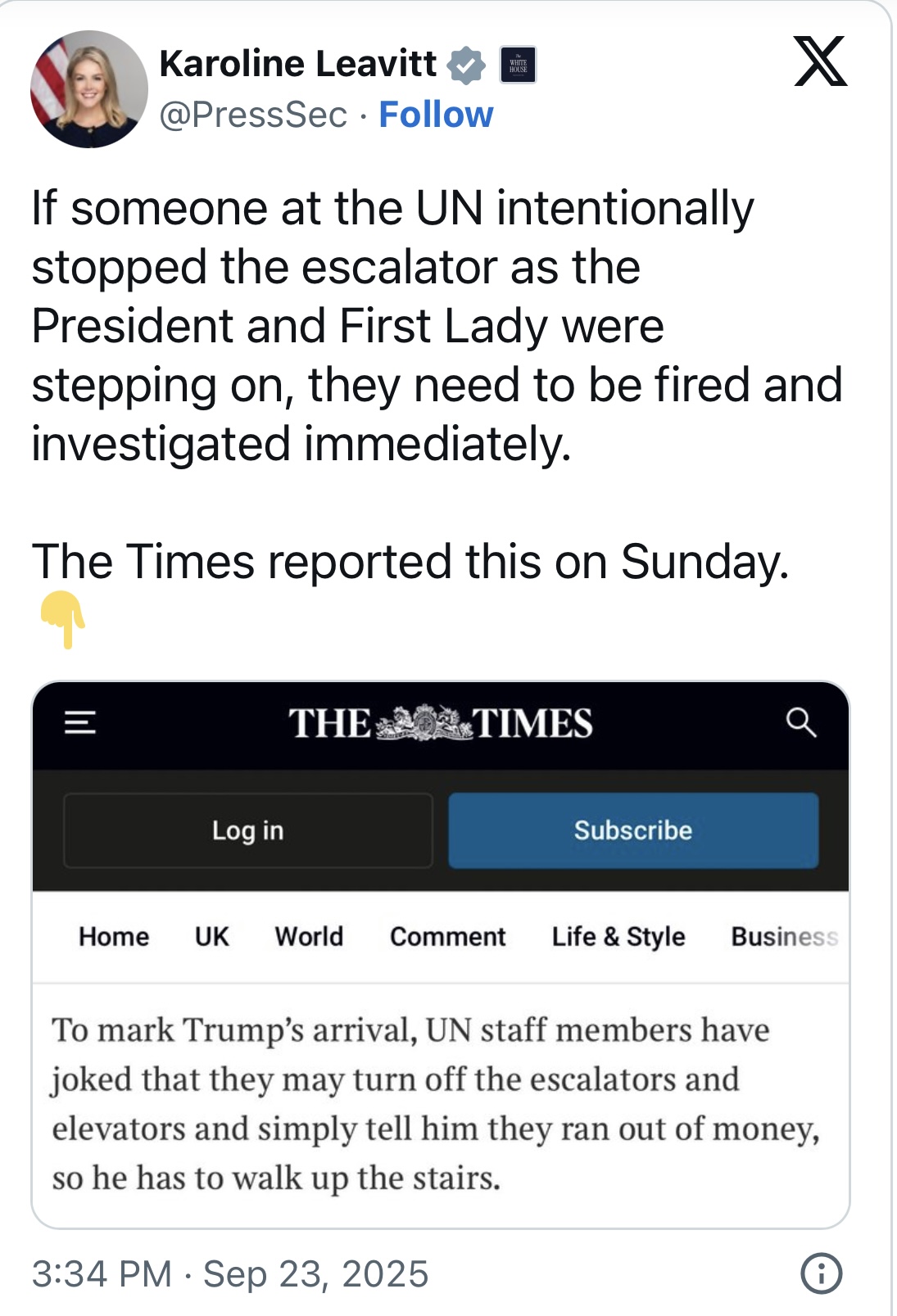Screen dimensions: 897x1316
Task: Click The Times search magnifier icon
Action: click(800, 722)
